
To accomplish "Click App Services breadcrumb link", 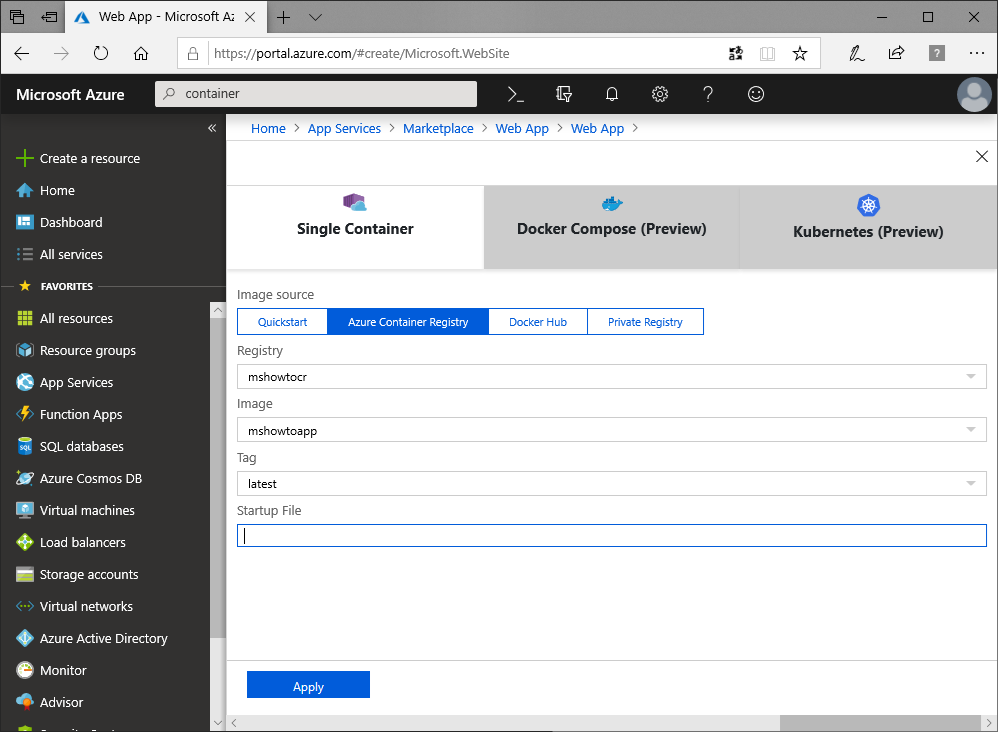I will pos(344,128).
